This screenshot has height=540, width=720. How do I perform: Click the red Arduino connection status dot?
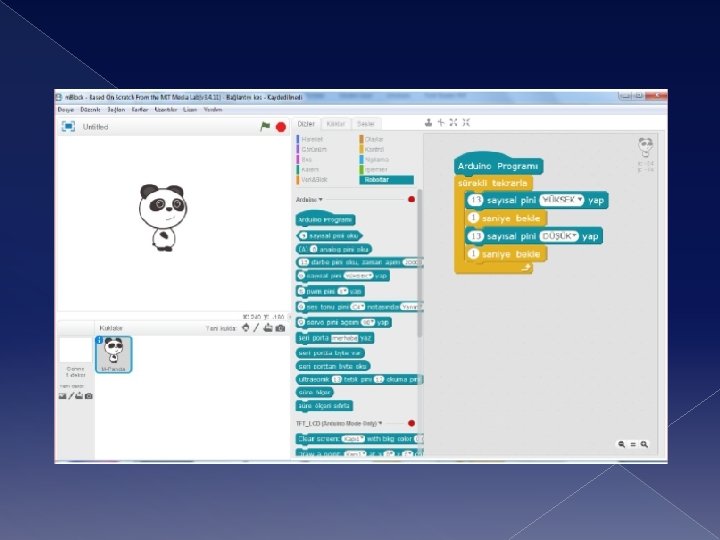(x=411, y=199)
